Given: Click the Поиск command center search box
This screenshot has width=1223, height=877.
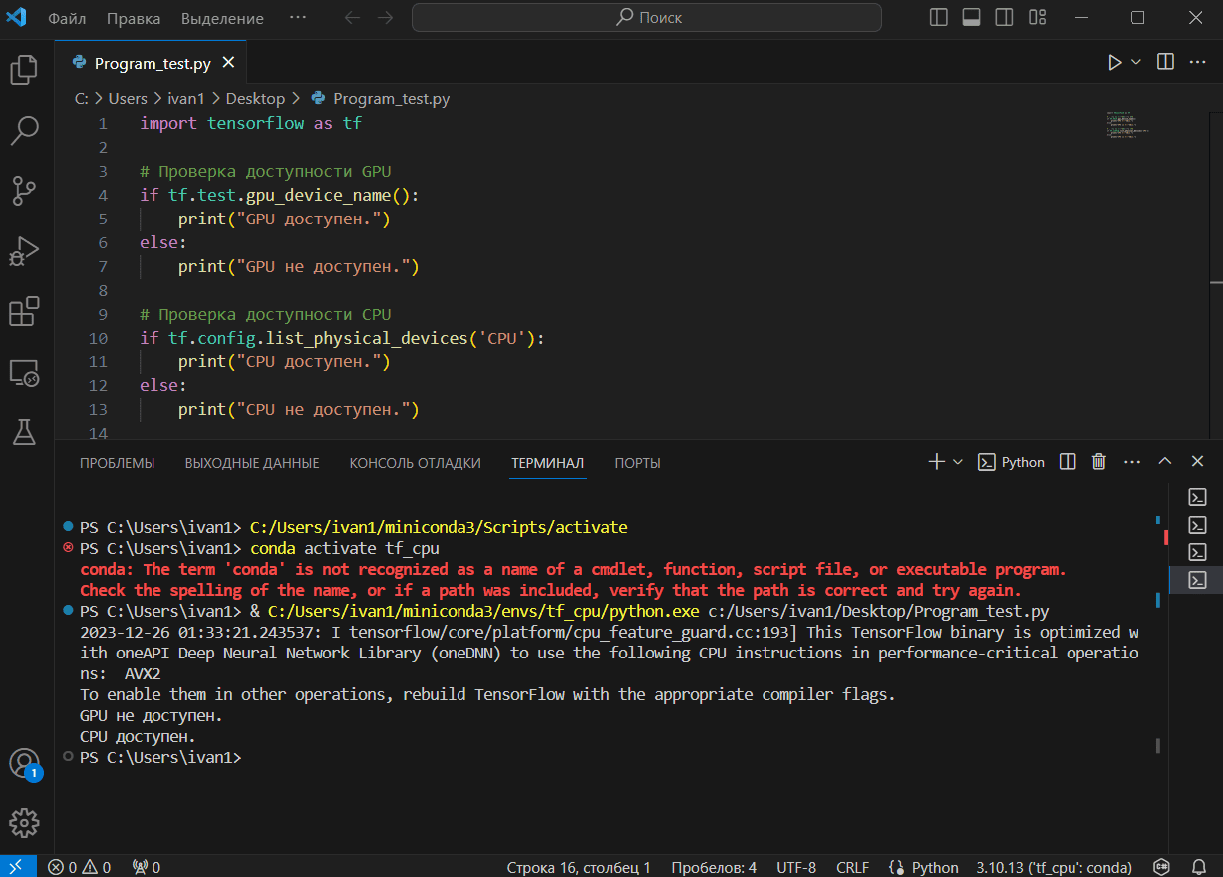Looking at the screenshot, I should (647, 18).
